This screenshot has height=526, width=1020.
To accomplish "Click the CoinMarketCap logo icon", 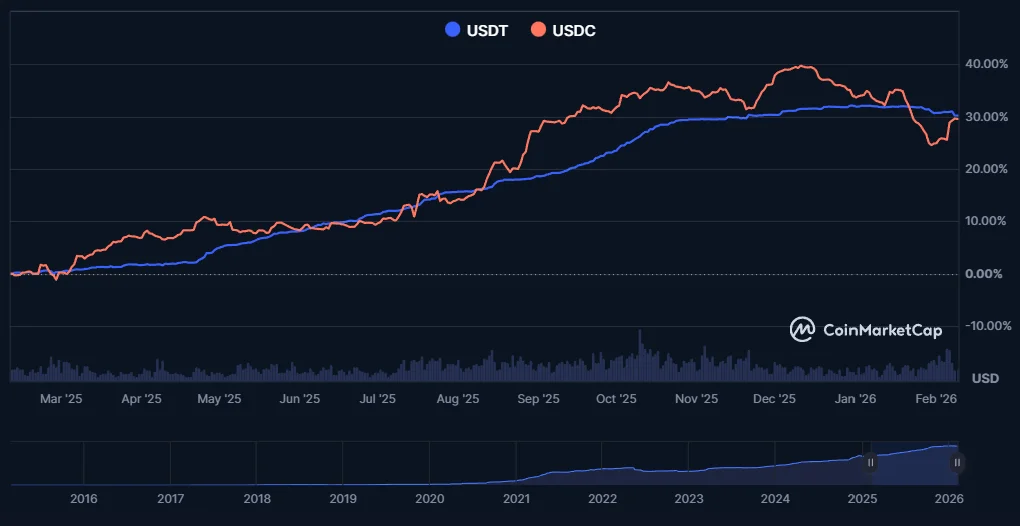I will point(802,328).
